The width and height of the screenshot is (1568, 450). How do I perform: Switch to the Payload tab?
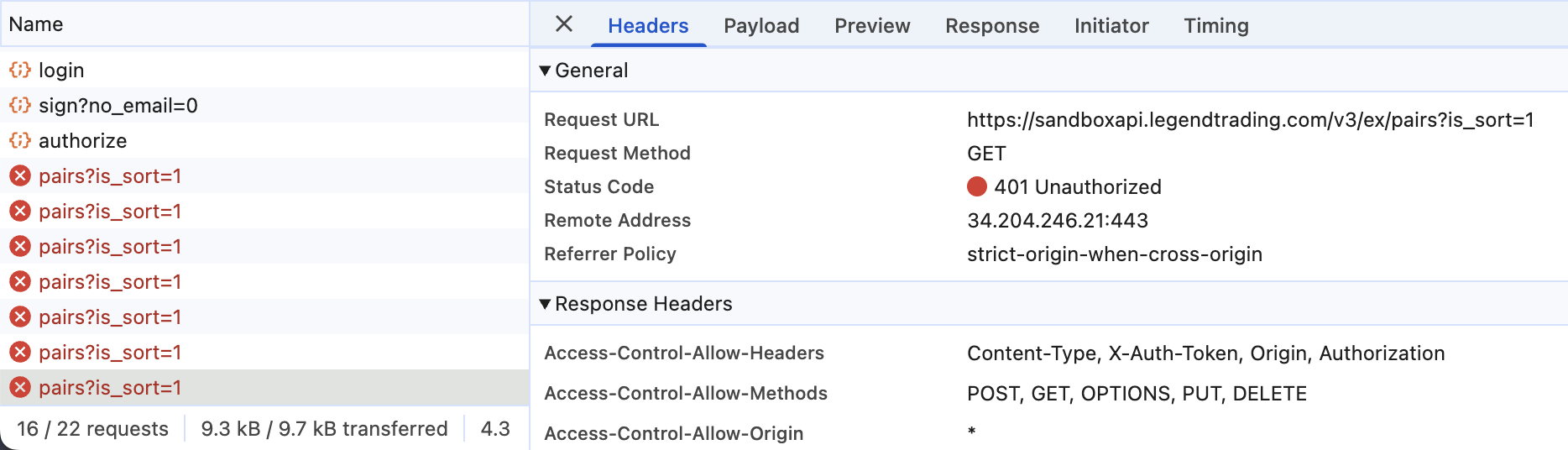[761, 26]
